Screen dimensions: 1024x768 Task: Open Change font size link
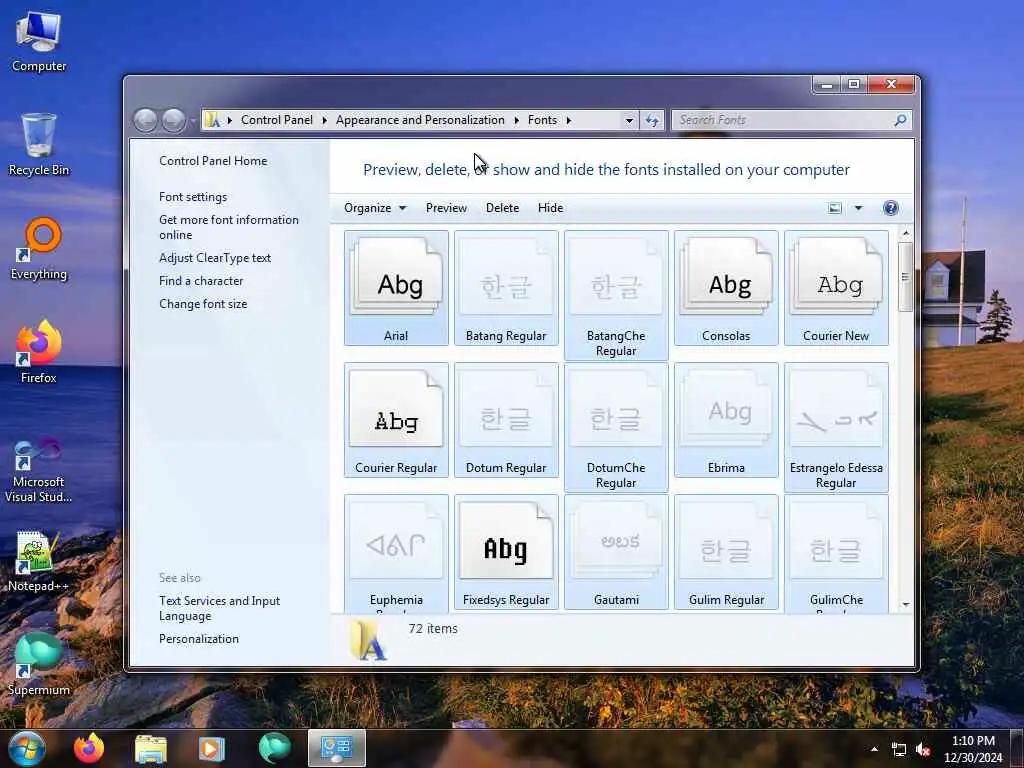coord(203,304)
